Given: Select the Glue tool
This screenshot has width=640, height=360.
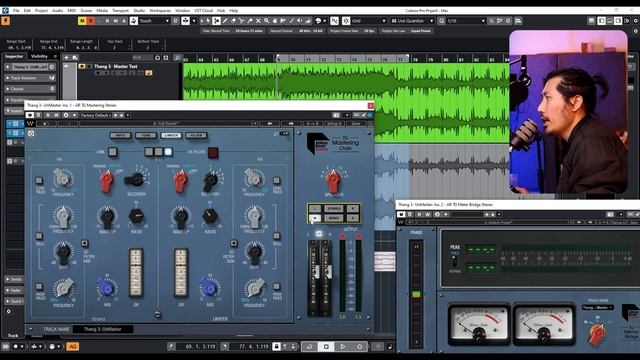Looking at the screenshot, I should pyautogui.click(x=250, y=21).
